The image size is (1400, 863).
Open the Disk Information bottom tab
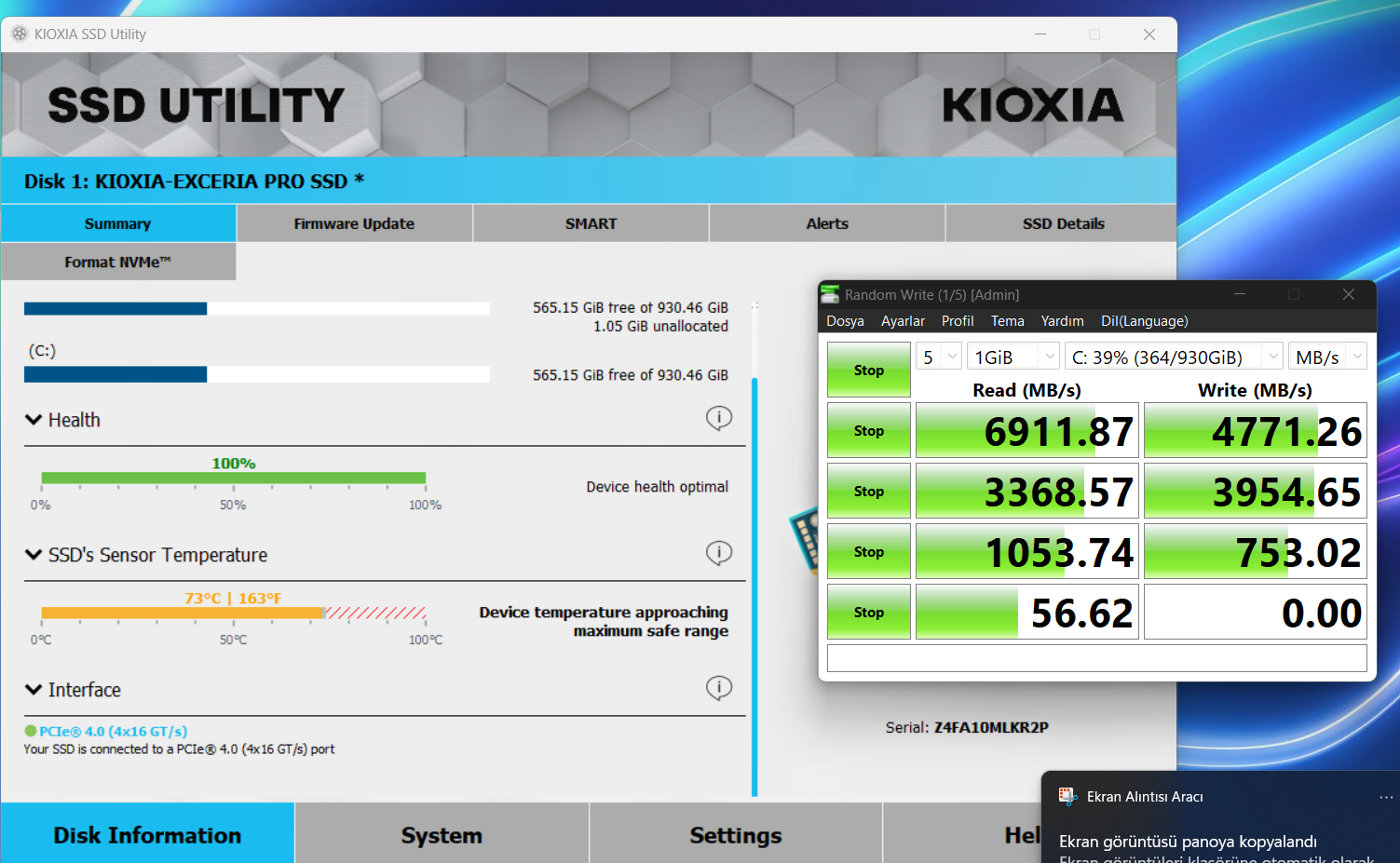[147, 833]
